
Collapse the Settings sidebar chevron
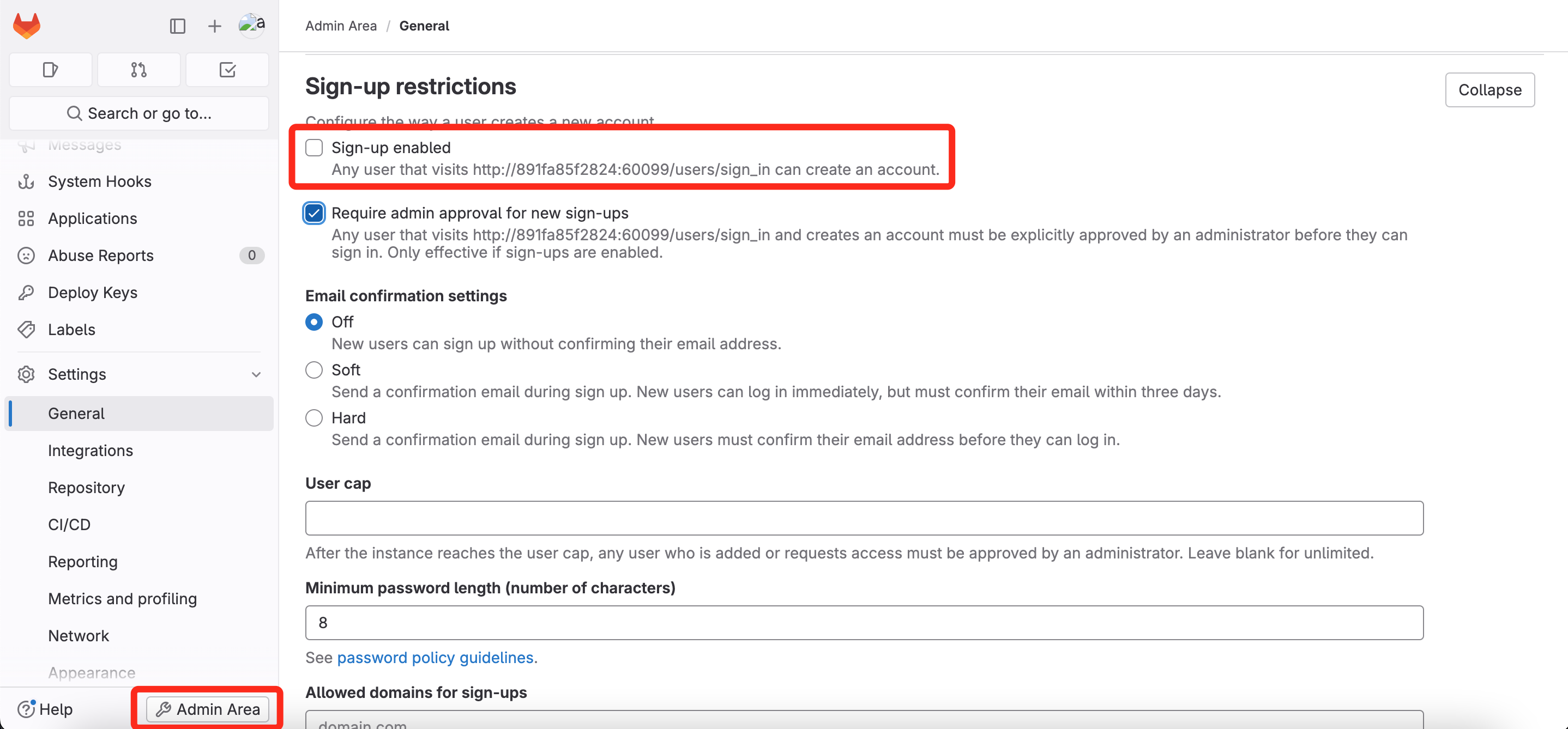coord(256,375)
